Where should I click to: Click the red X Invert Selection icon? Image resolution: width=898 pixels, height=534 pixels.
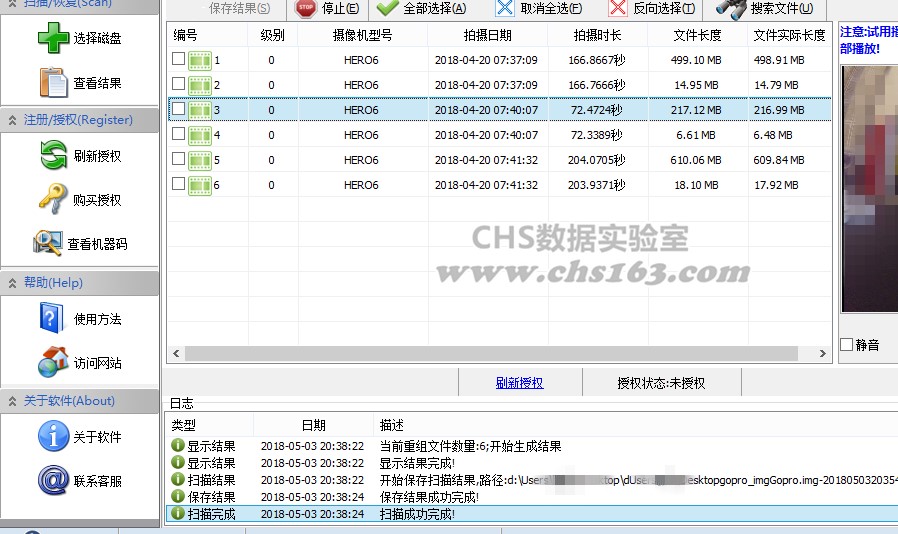click(617, 8)
